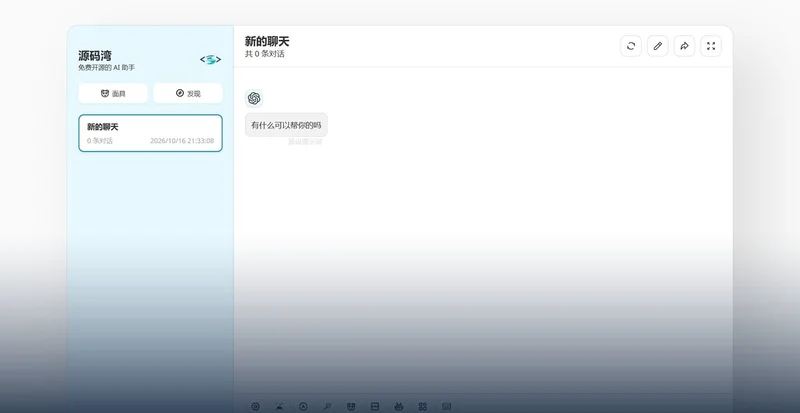Viewport: 800px width, 413px height.
Task: Click the 2026/10/16 21:33:08 timestamp in sidebar
Action: pyautogui.click(x=182, y=141)
